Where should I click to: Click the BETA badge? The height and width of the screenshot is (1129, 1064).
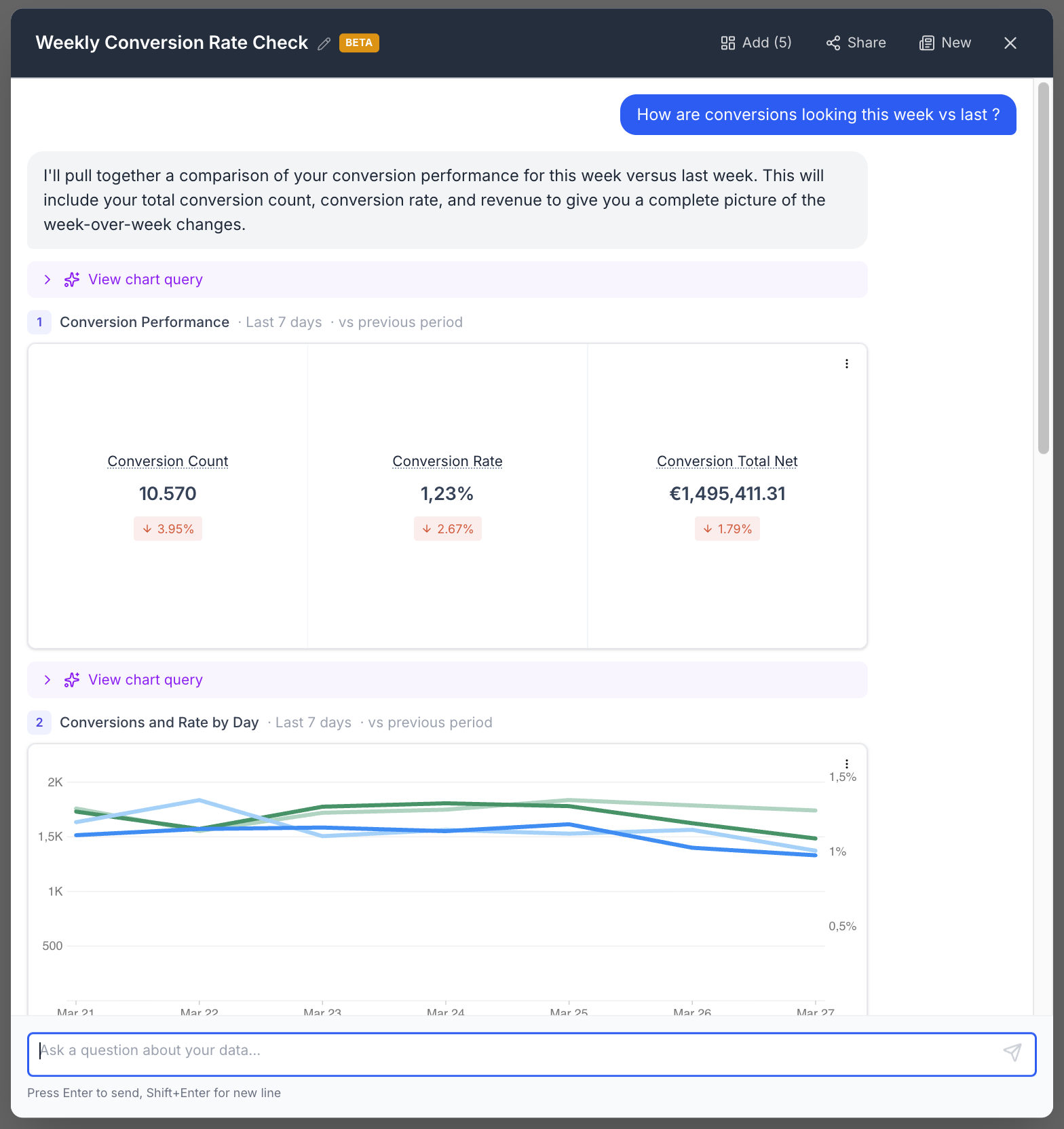tap(359, 43)
